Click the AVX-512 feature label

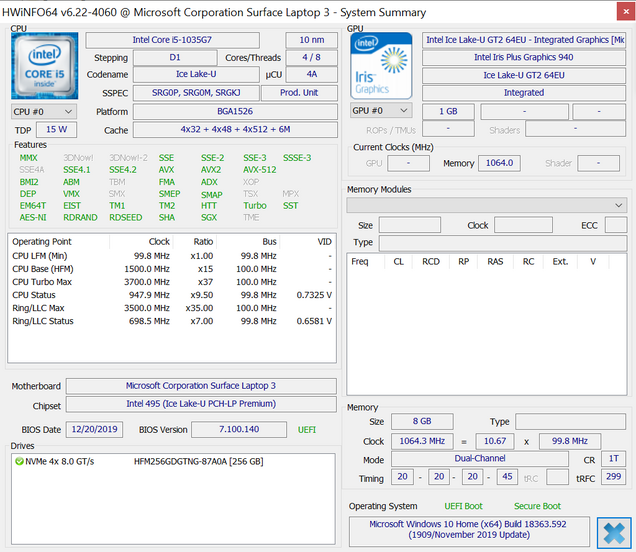tap(259, 170)
